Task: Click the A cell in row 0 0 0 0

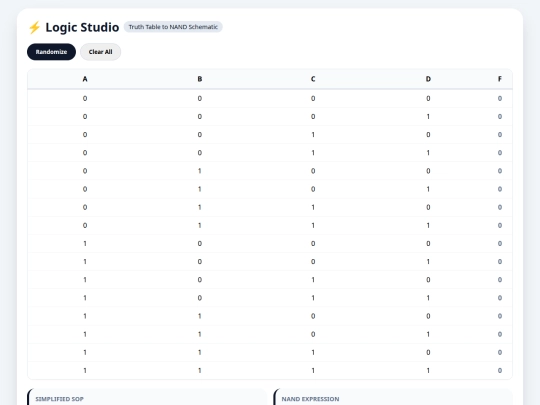Action: (x=85, y=98)
